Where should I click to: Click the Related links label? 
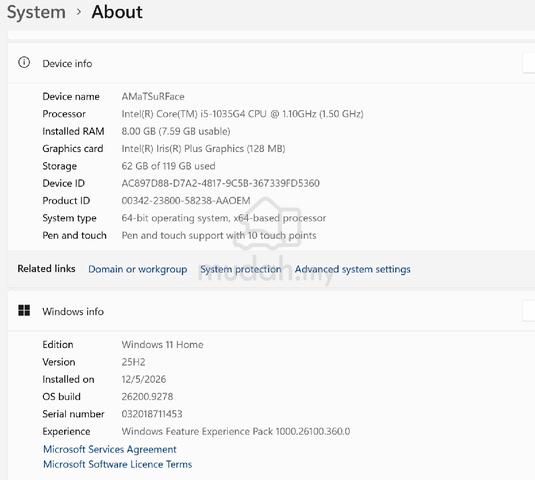46,269
